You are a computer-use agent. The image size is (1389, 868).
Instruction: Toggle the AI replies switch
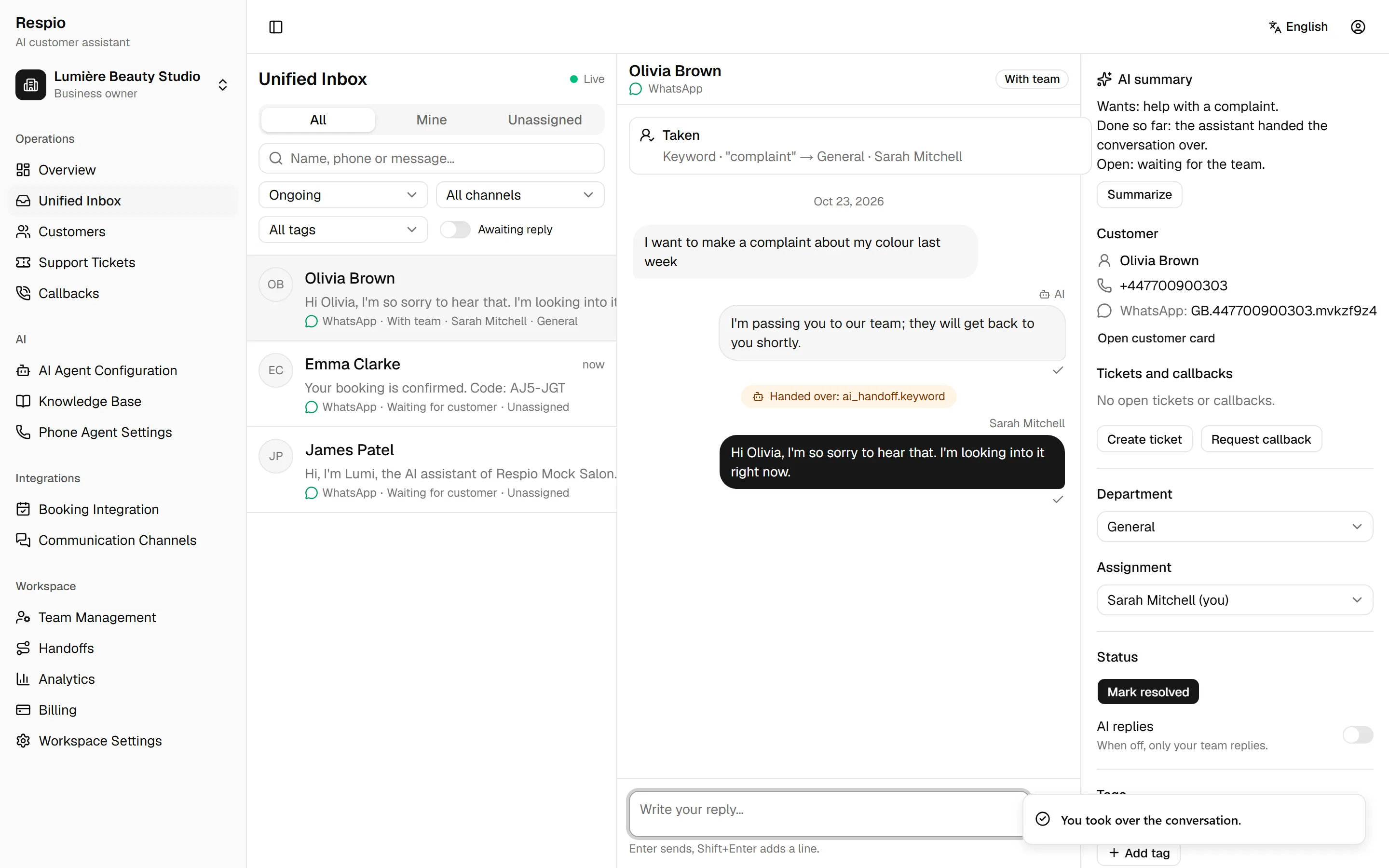[1358, 735]
